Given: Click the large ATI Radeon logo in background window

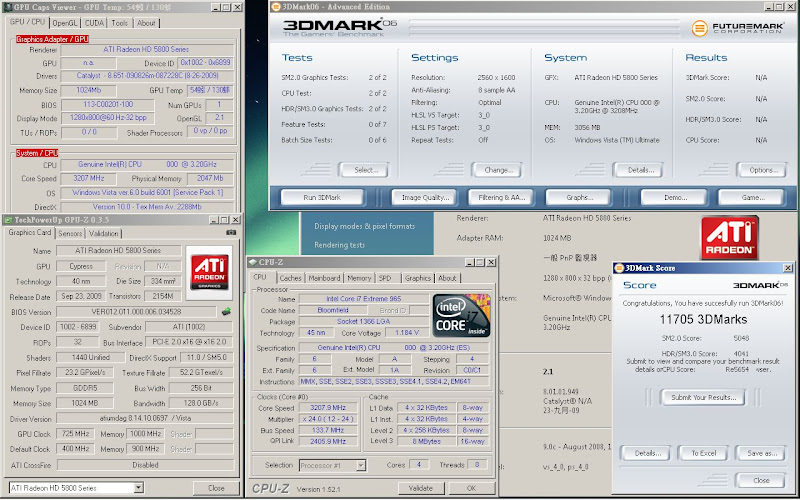Looking at the screenshot, I should click(729, 238).
